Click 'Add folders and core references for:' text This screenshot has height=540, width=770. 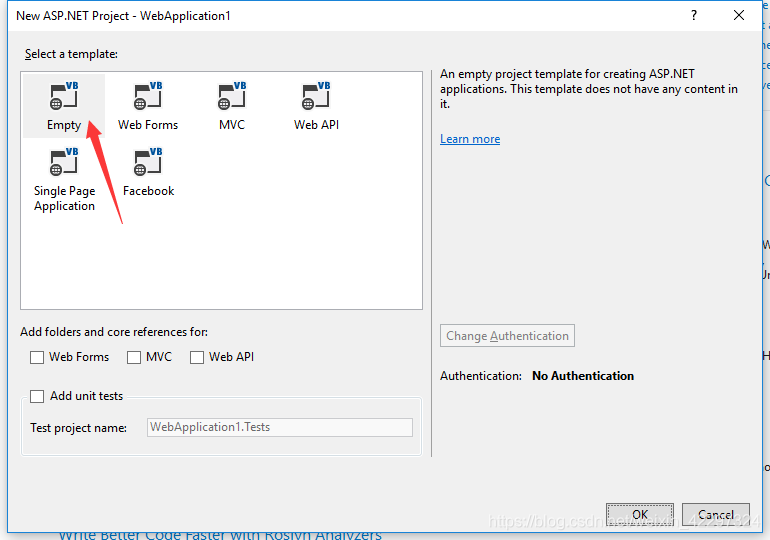pos(114,332)
